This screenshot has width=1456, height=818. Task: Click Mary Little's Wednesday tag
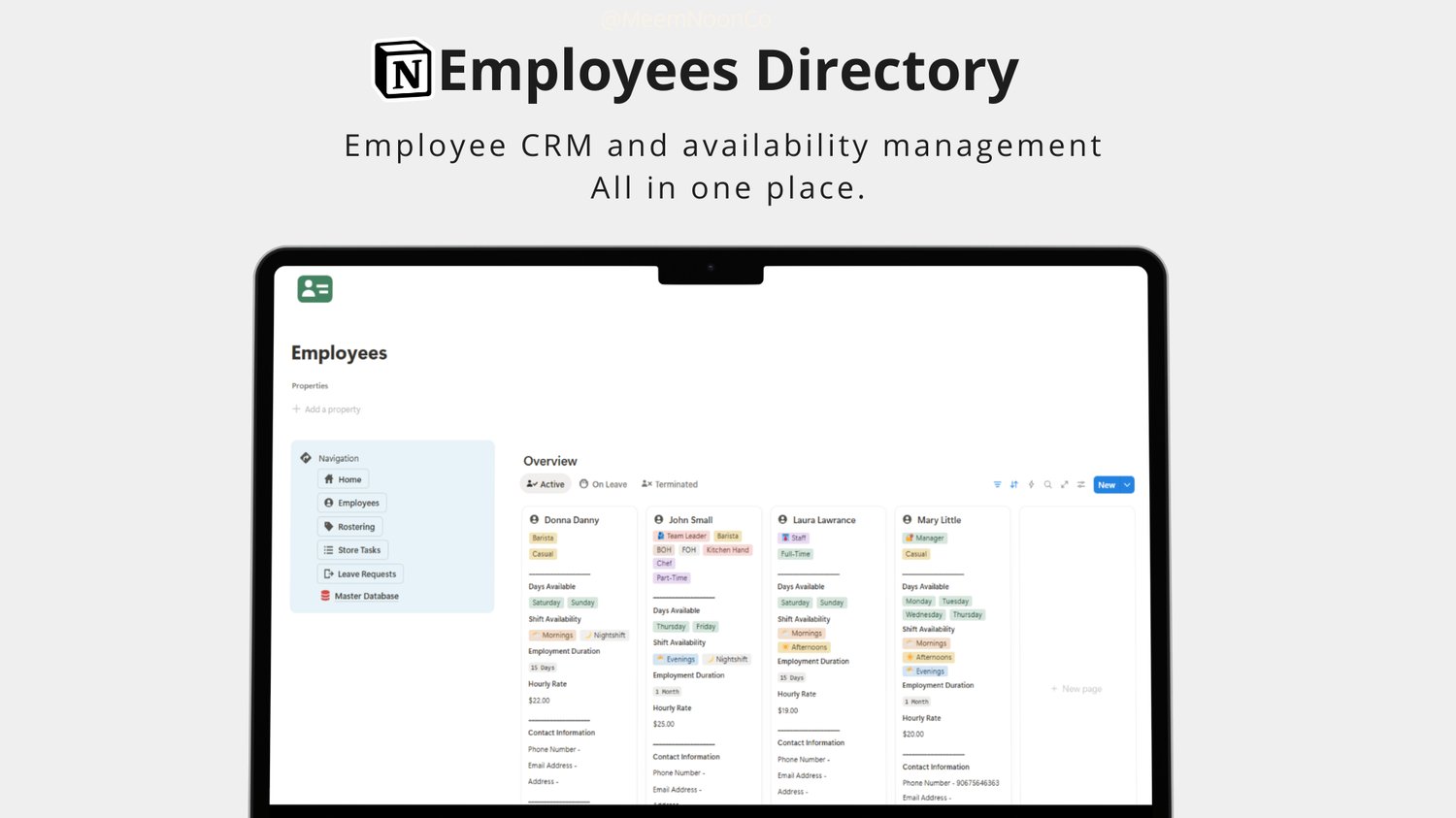(924, 615)
